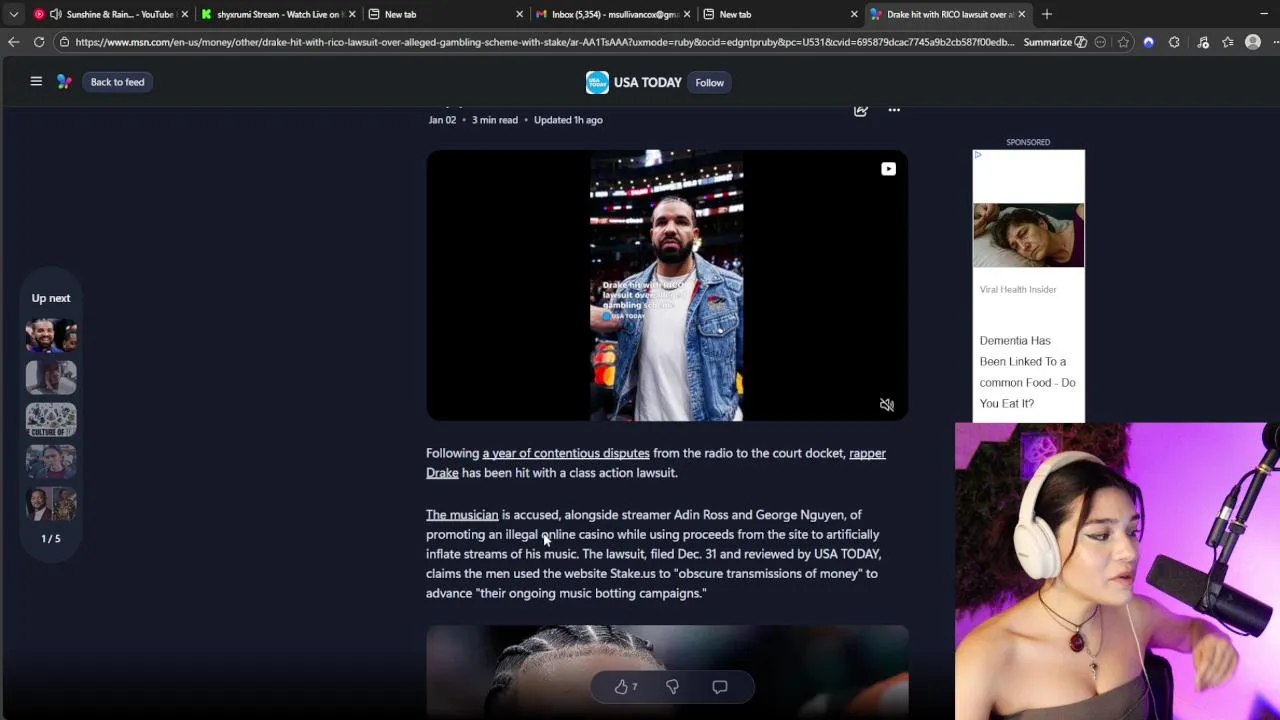
Task: Open article more options ellipsis
Action: coord(894,110)
